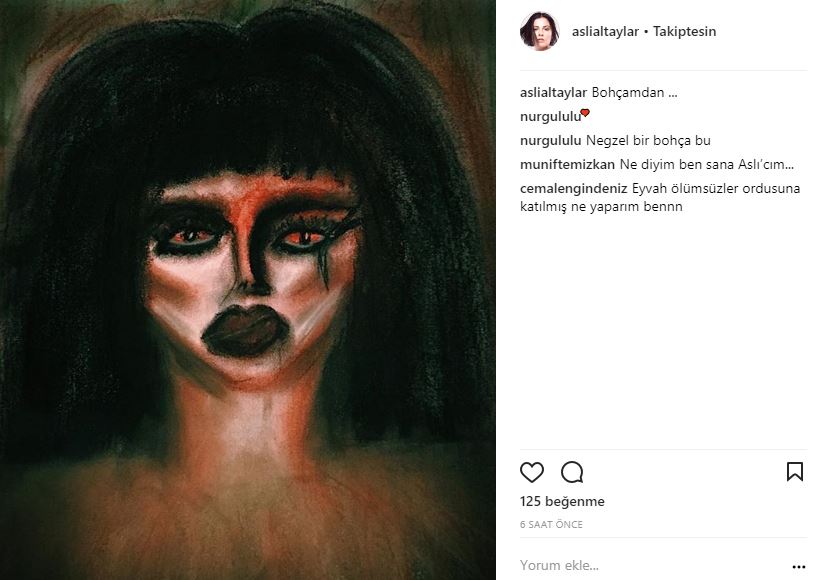Like the post with the heart icon

tap(532, 472)
